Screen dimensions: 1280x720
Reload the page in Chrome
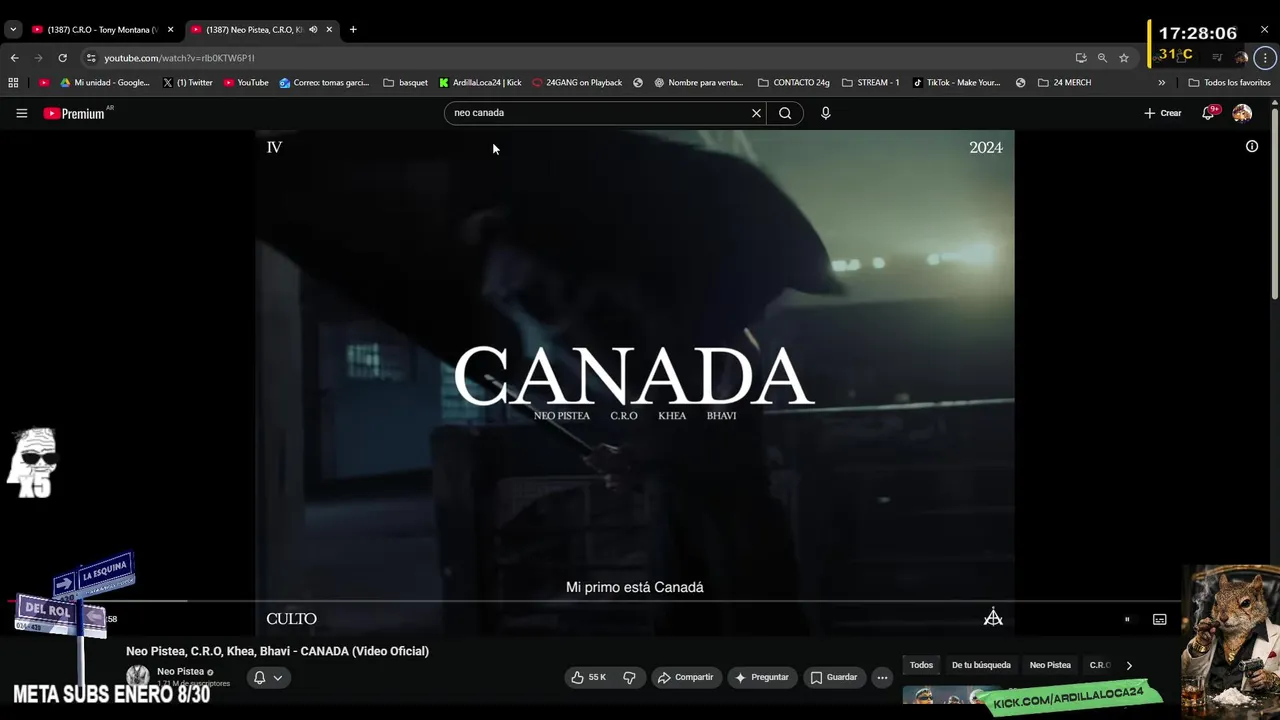tap(62, 58)
